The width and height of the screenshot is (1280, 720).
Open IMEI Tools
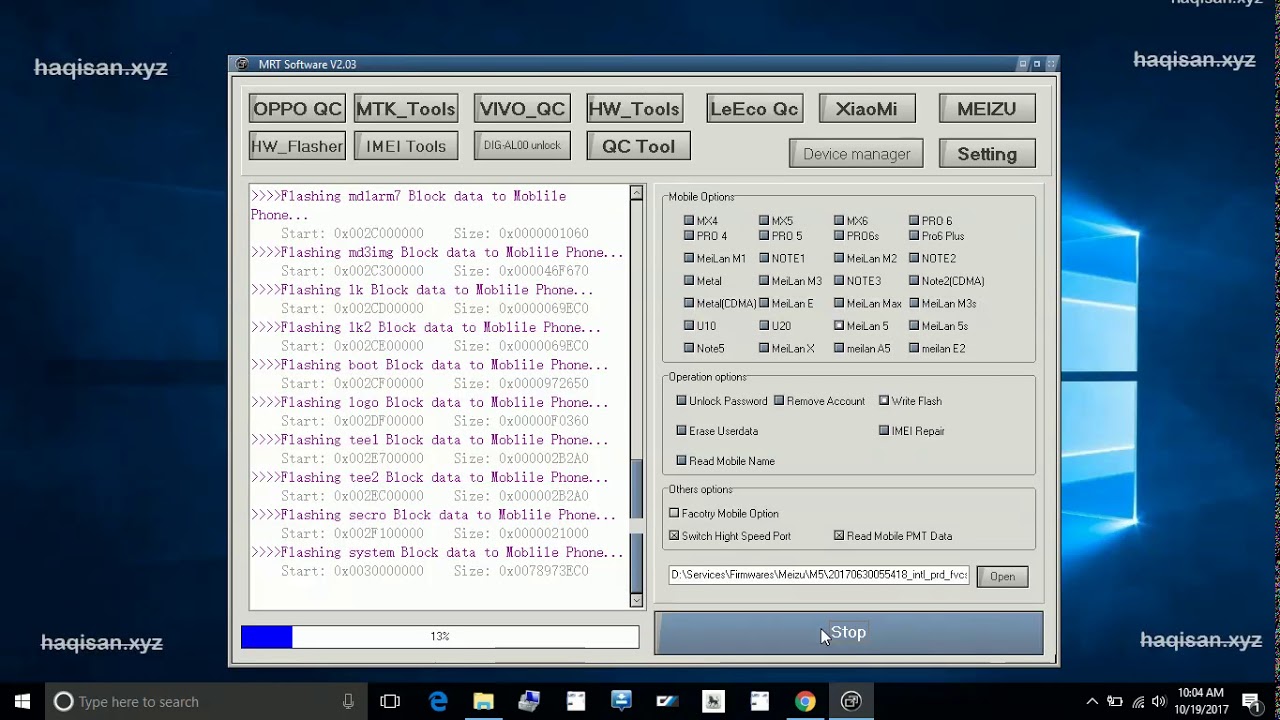tap(406, 146)
